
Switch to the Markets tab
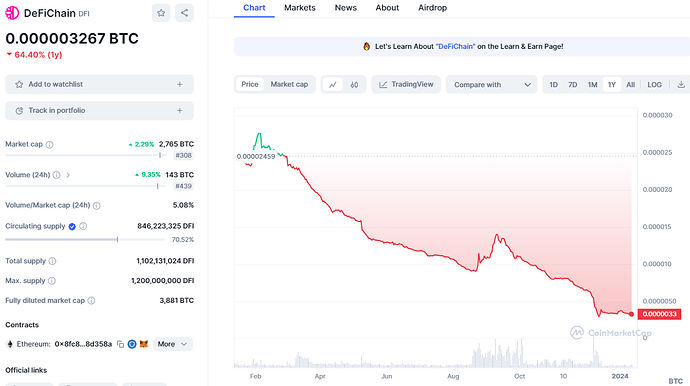tap(300, 8)
